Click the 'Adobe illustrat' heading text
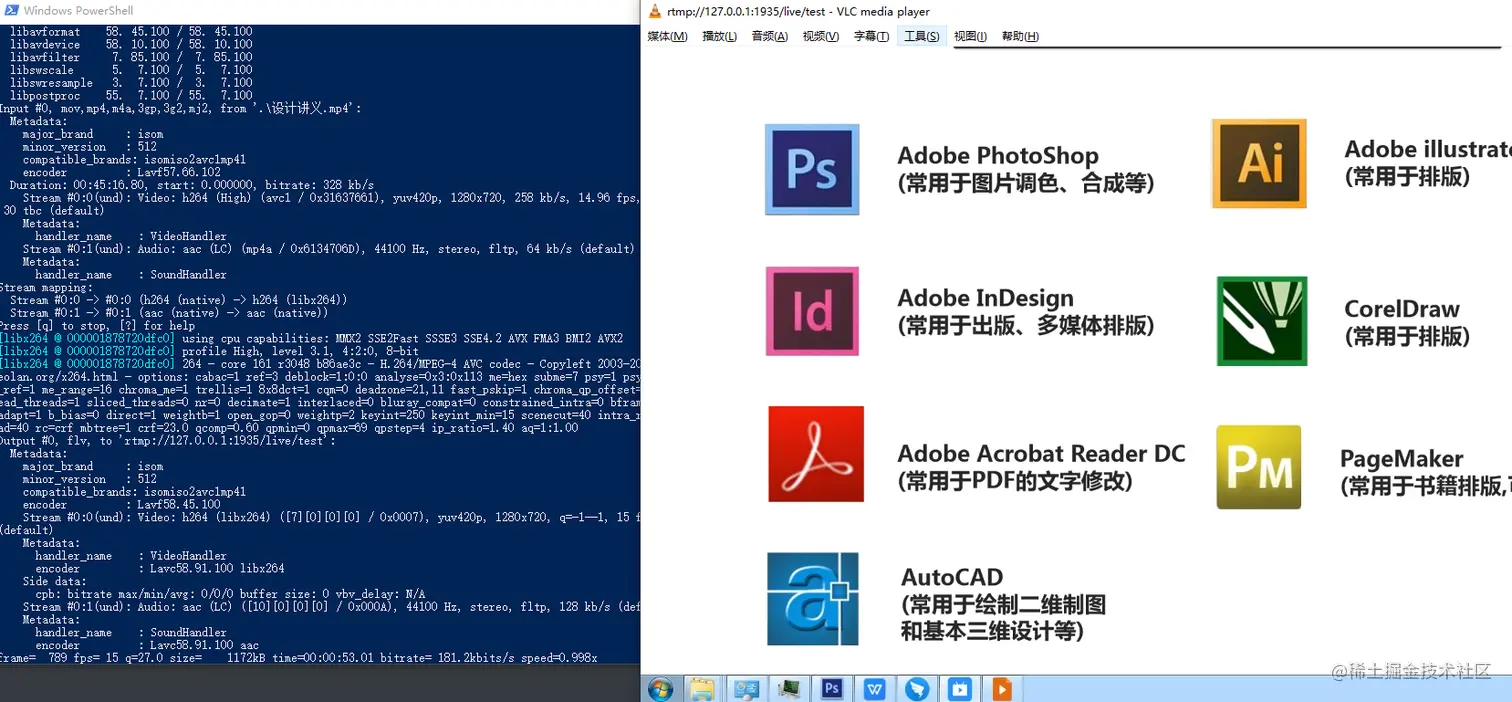 click(1428, 150)
